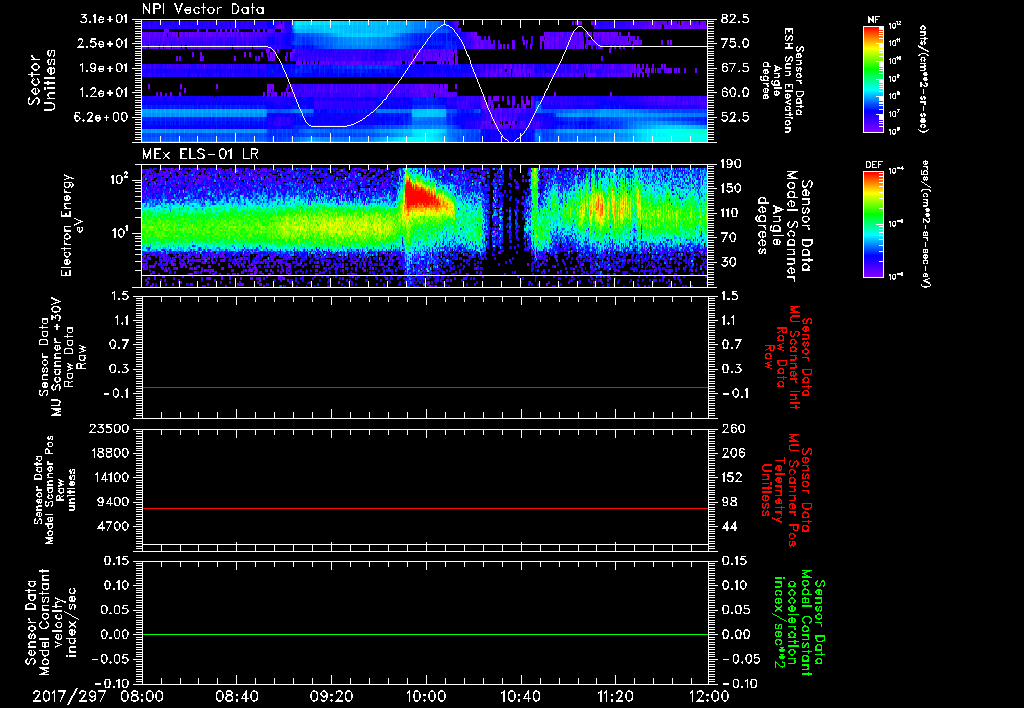This screenshot has height=708, width=1024.
Task: Click the 260 telemetry tick value
Action: 732,428
